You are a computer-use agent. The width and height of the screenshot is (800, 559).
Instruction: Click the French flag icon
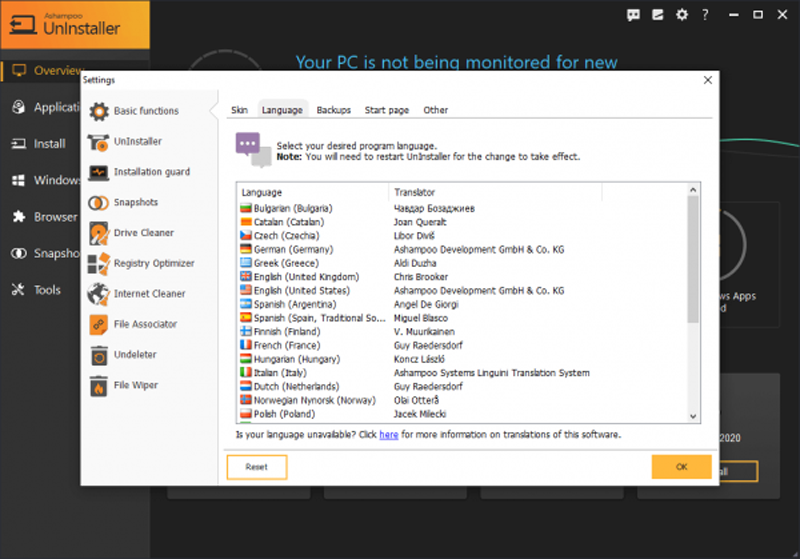[x=246, y=345]
